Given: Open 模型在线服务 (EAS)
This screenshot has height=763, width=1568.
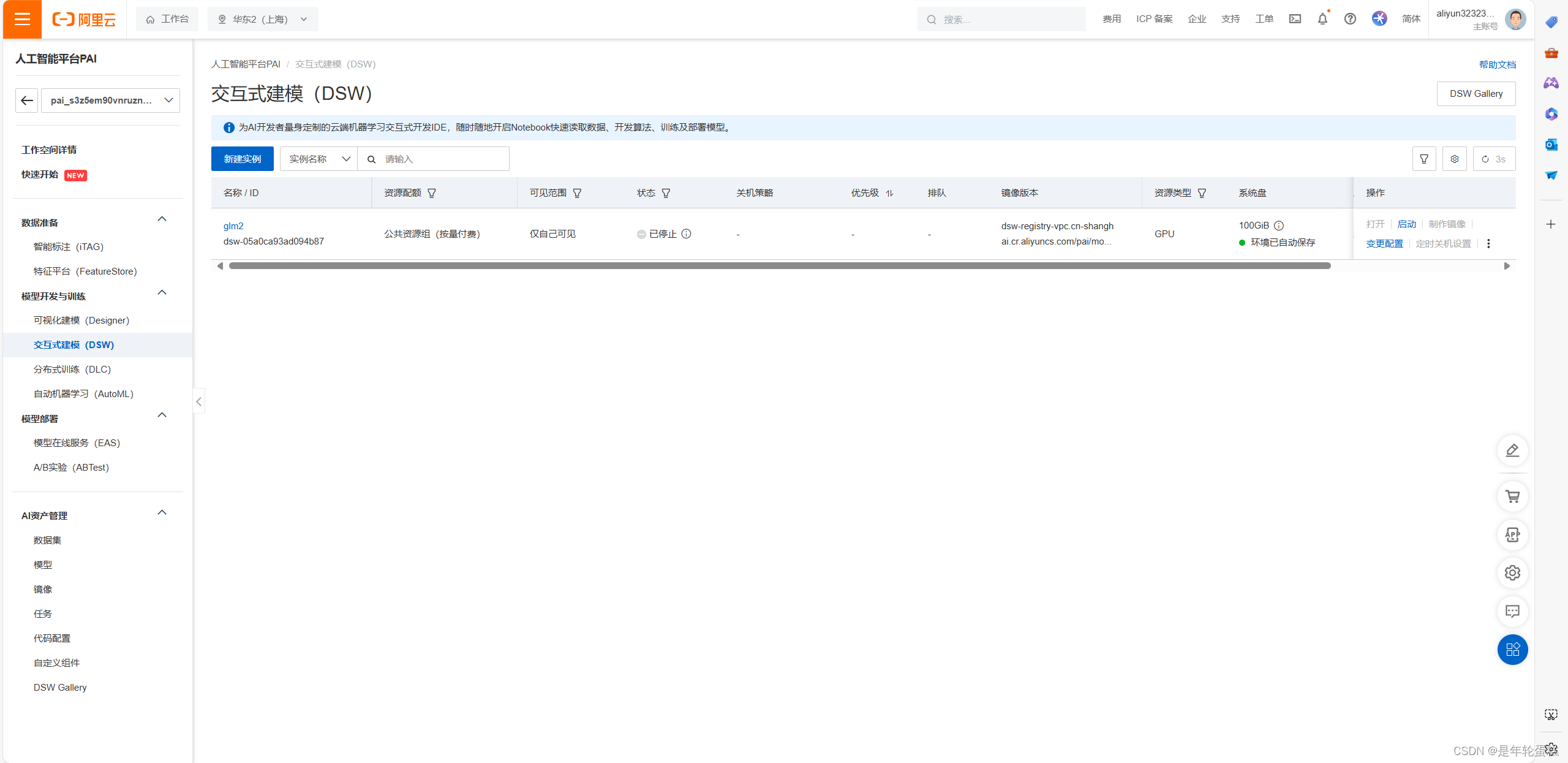Looking at the screenshot, I should click(x=77, y=442).
